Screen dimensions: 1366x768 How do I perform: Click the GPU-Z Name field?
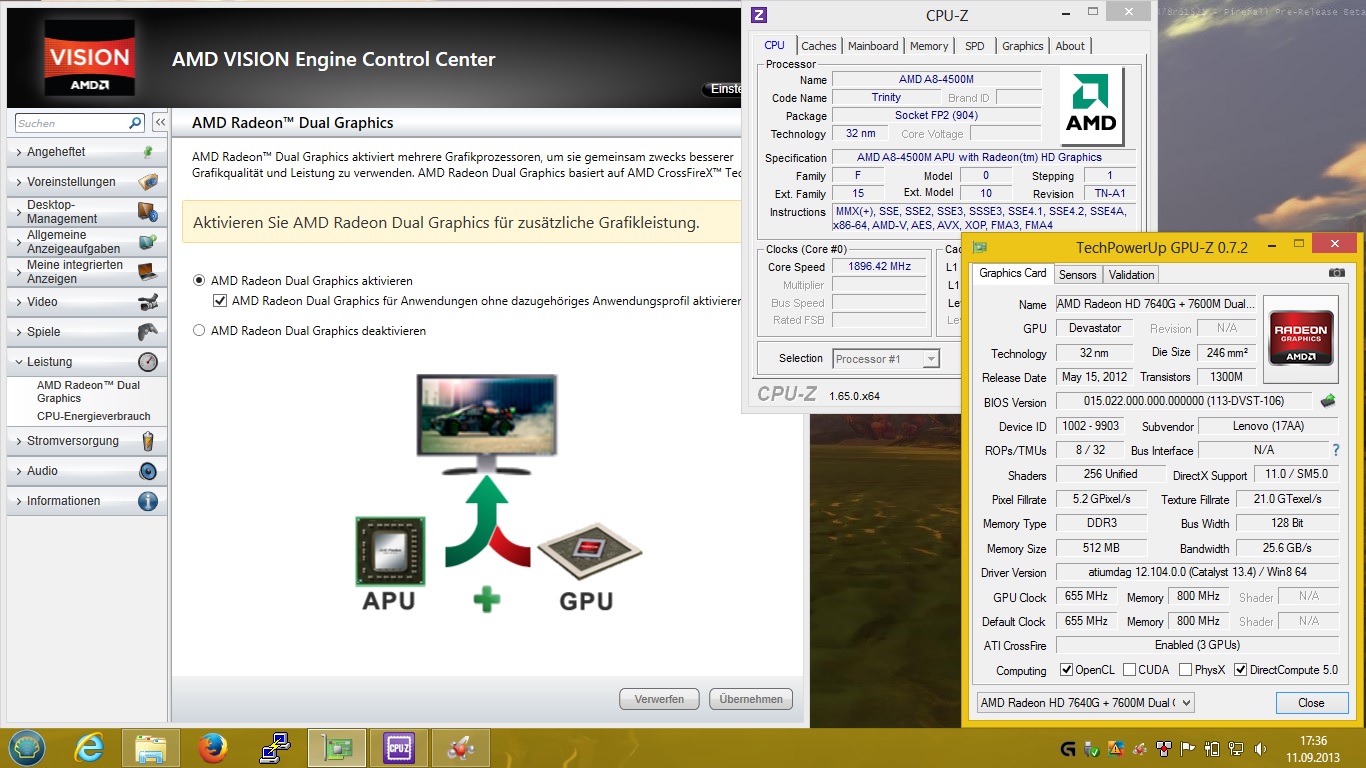[x=1156, y=304]
